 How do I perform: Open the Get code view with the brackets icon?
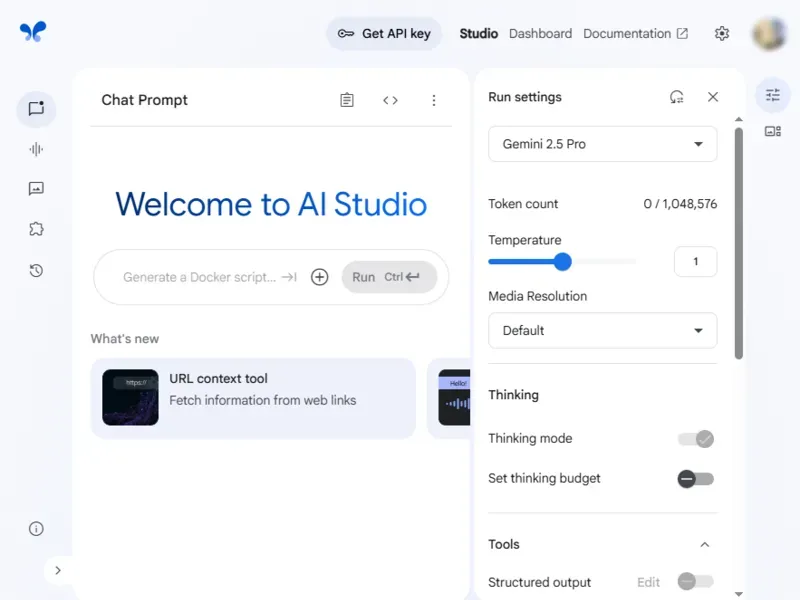tap(390, 99)
